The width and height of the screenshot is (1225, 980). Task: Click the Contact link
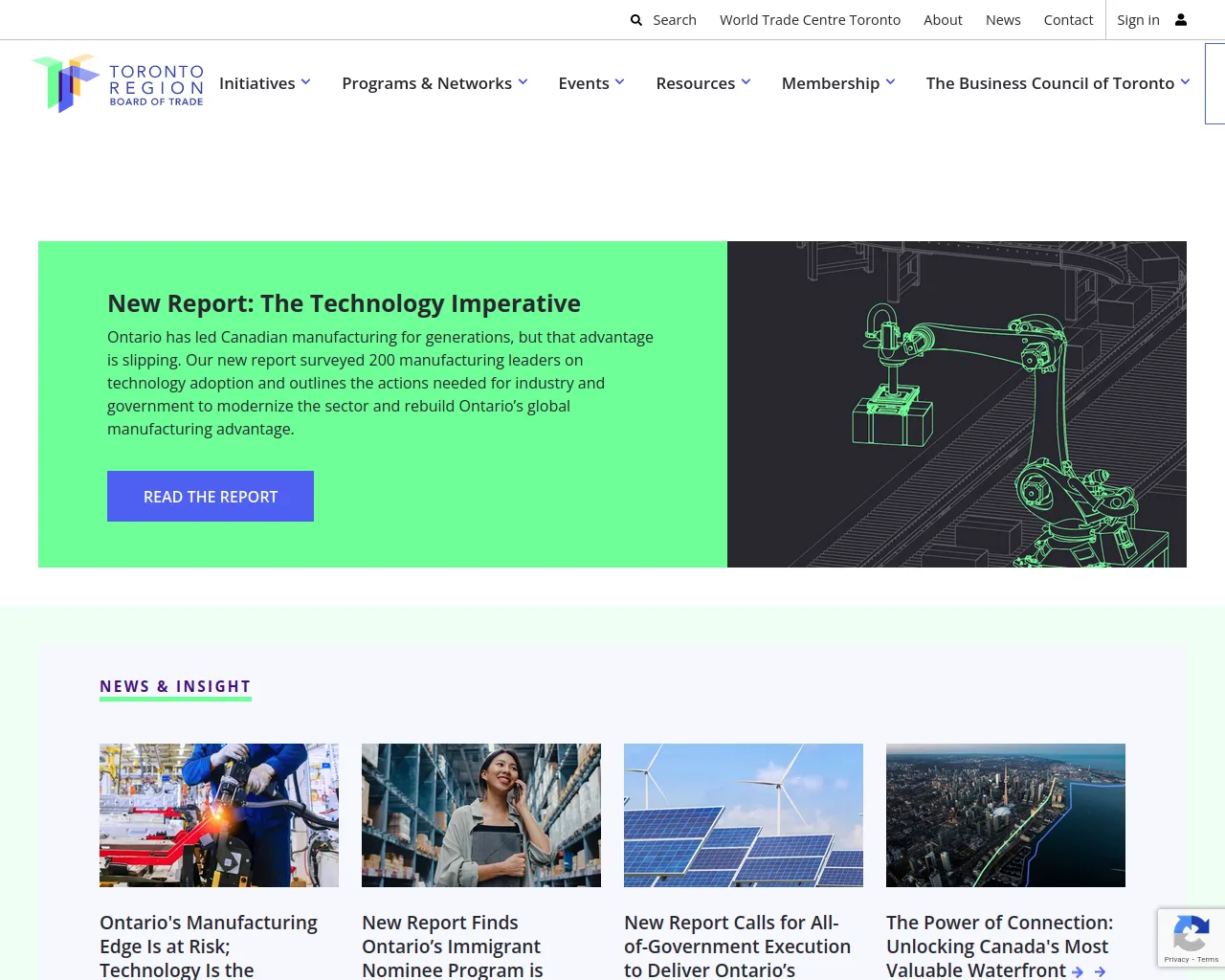tap(1068, 20)
